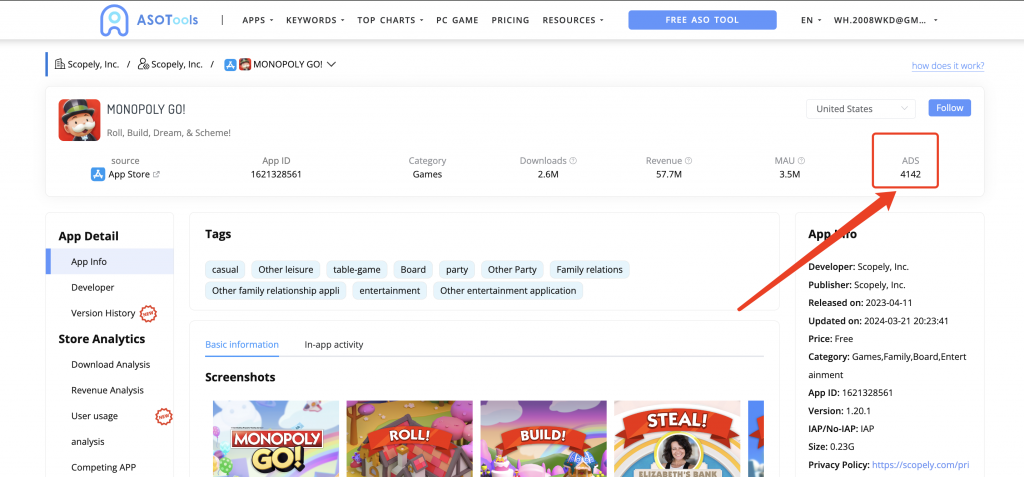Screen dimensions: 1024x477
Task: Click the ASOTools logo icon
Action: pos(115,20)
